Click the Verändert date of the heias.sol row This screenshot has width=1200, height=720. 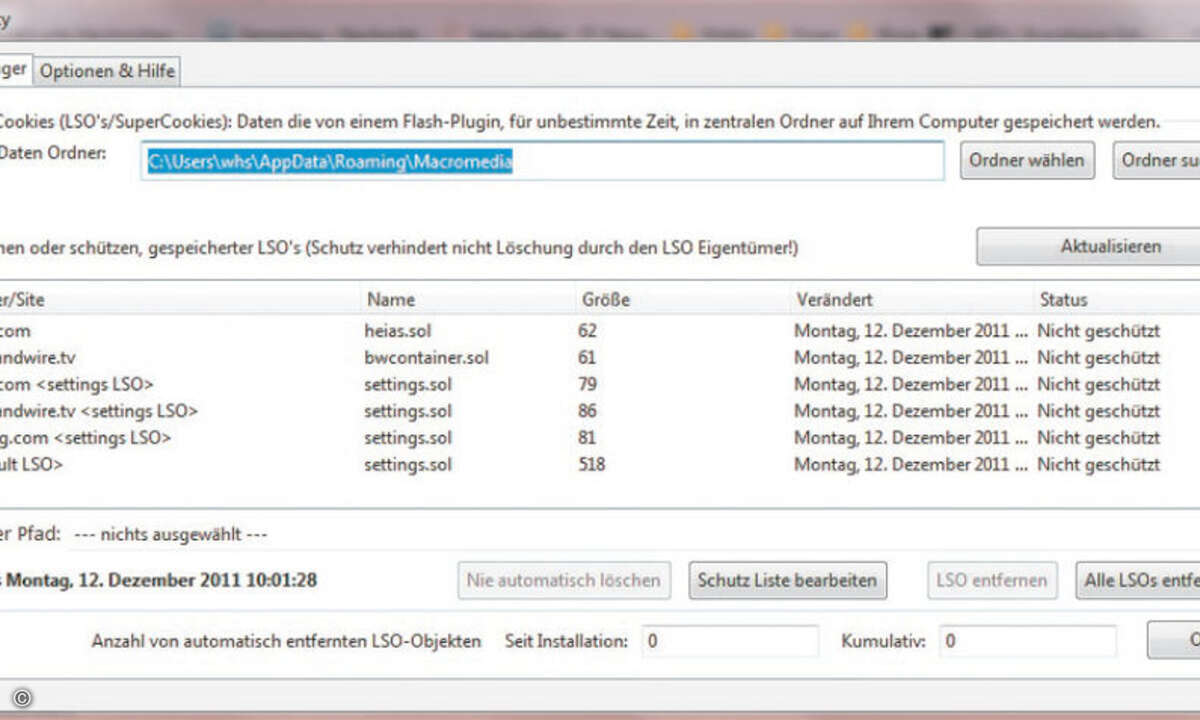tap(912, 330)
